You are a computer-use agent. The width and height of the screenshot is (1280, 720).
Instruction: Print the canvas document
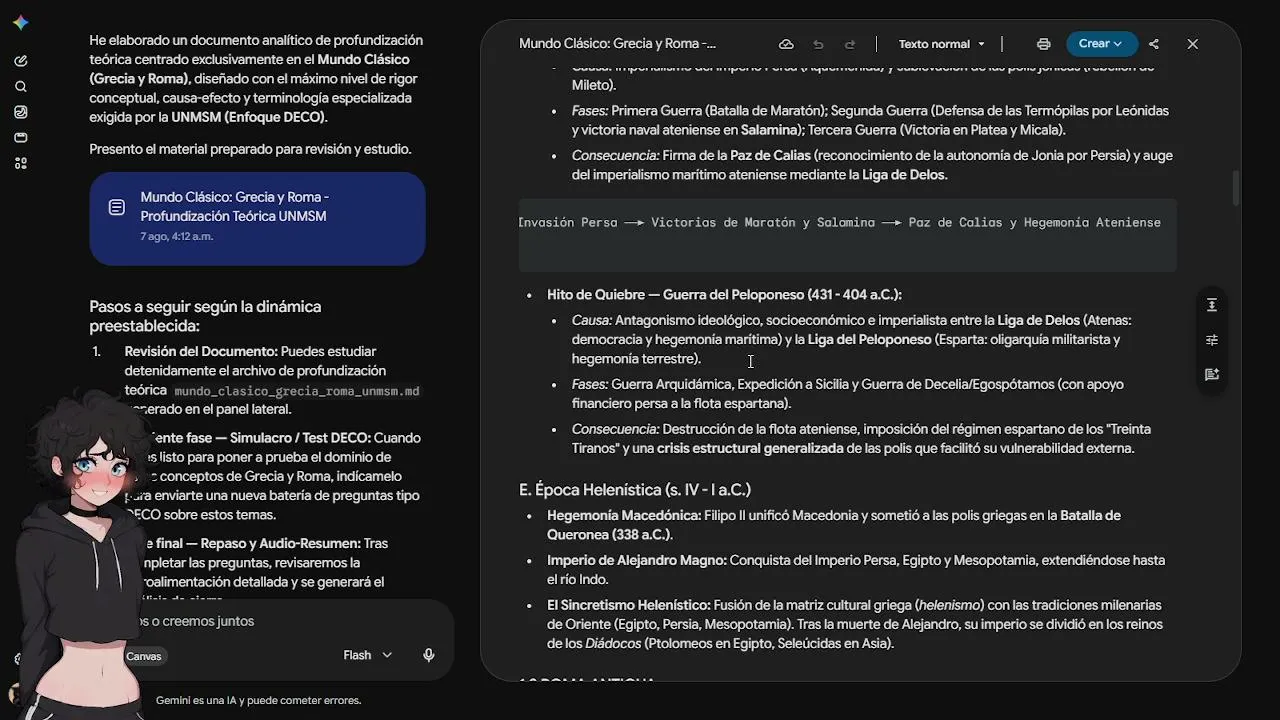point(1043,44)
